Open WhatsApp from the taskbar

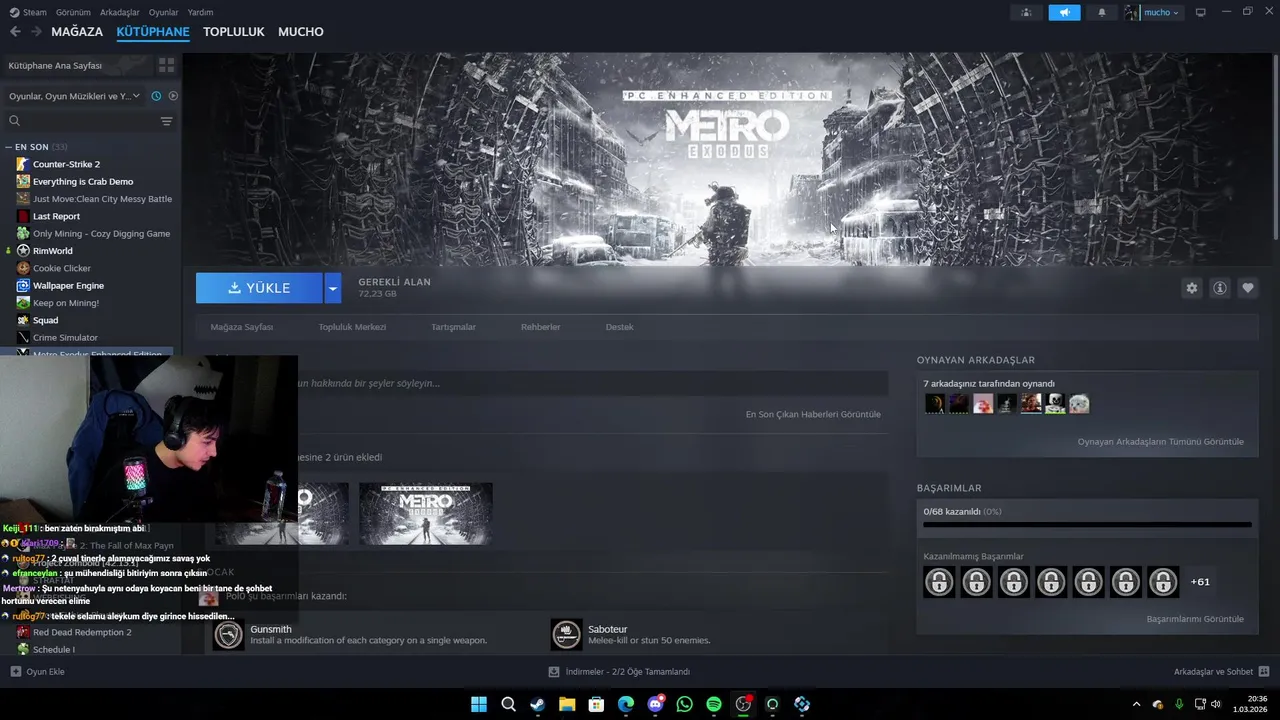684,704
